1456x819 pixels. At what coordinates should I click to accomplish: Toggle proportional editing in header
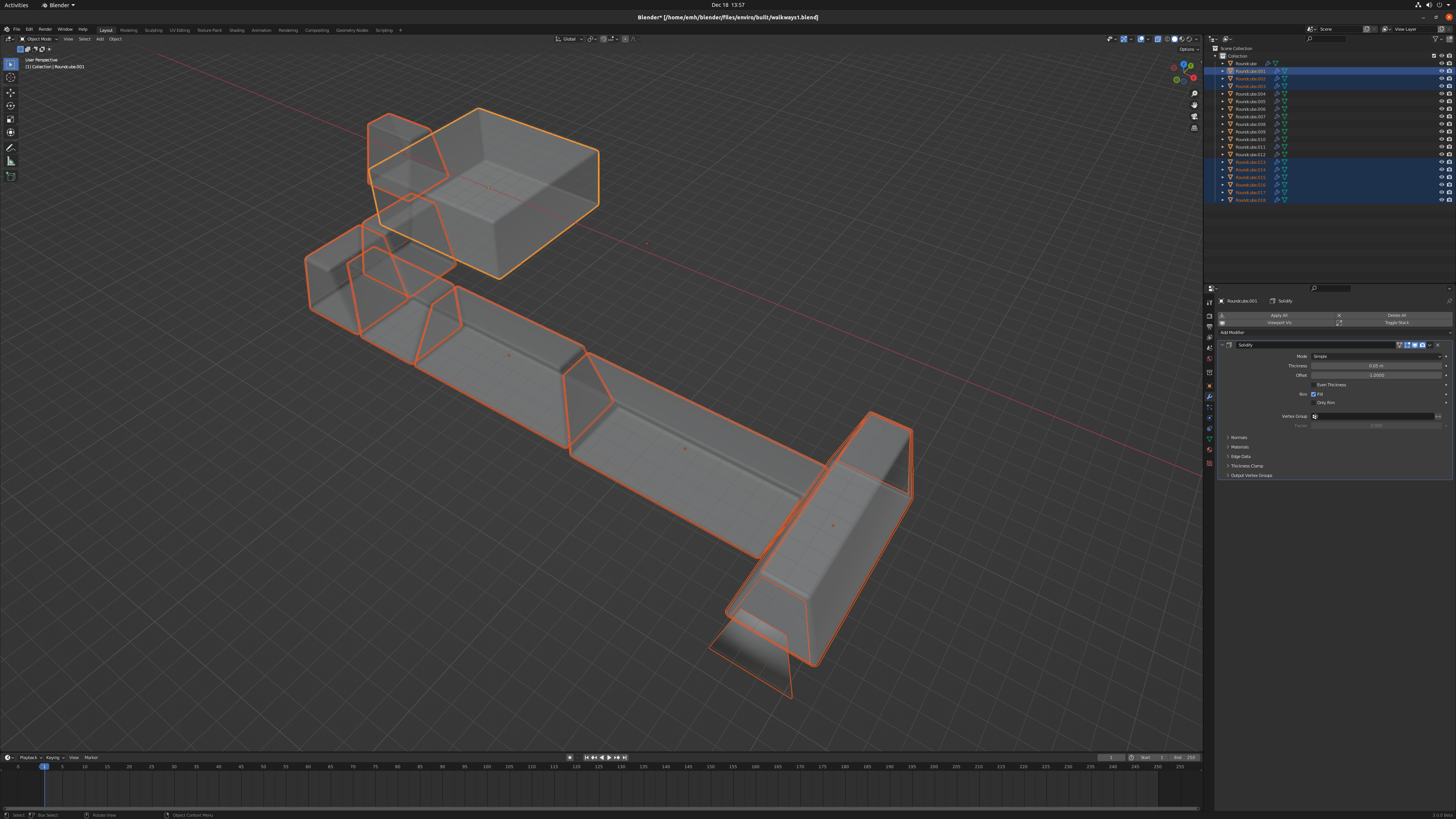pos(624,39)
